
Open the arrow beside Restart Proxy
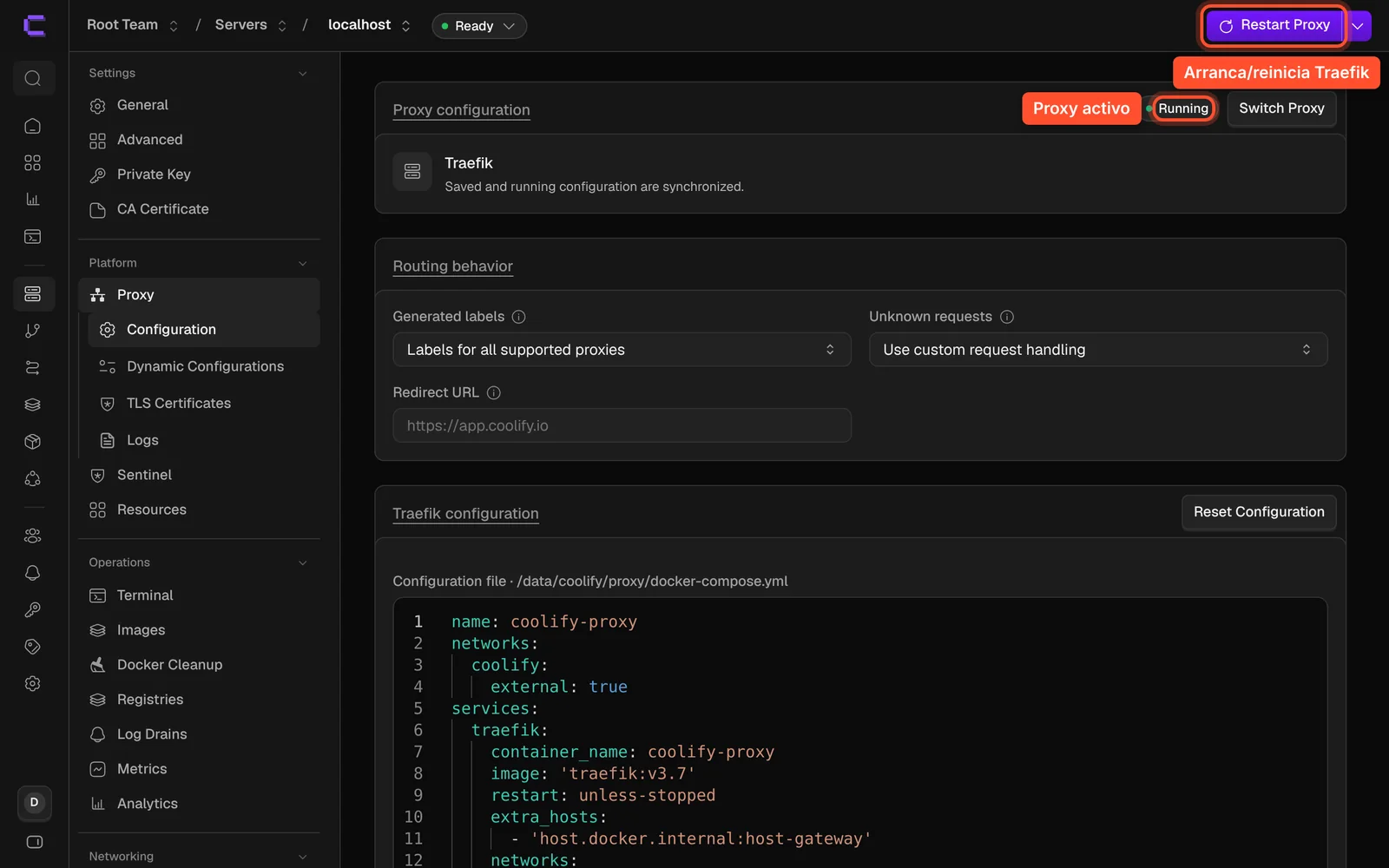tap(1359, 26)
